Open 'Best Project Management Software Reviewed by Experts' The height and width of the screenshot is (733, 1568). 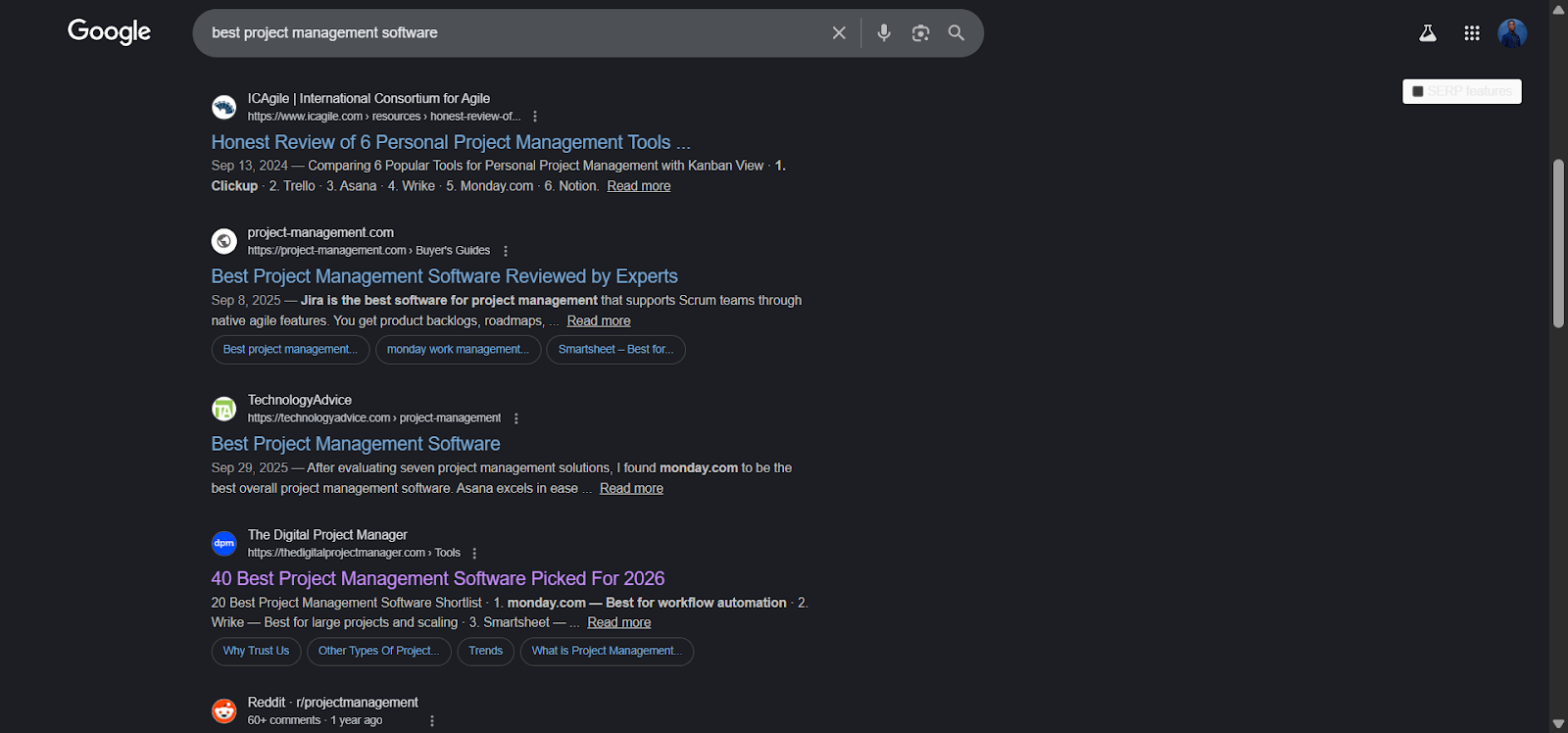click(445, 276)
